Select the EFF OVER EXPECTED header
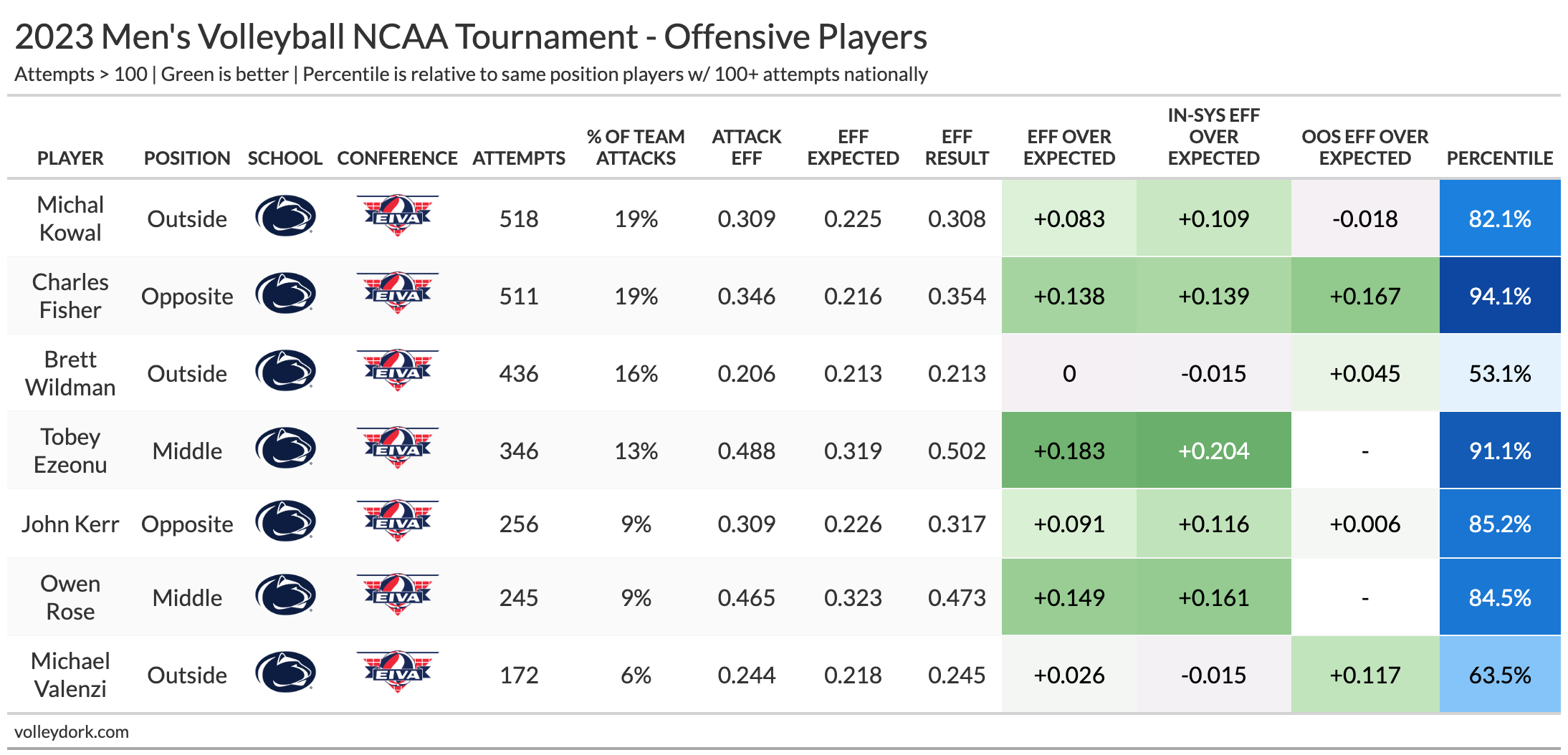Screen dimensions: 1568x755 click(x=1069, y=148)
